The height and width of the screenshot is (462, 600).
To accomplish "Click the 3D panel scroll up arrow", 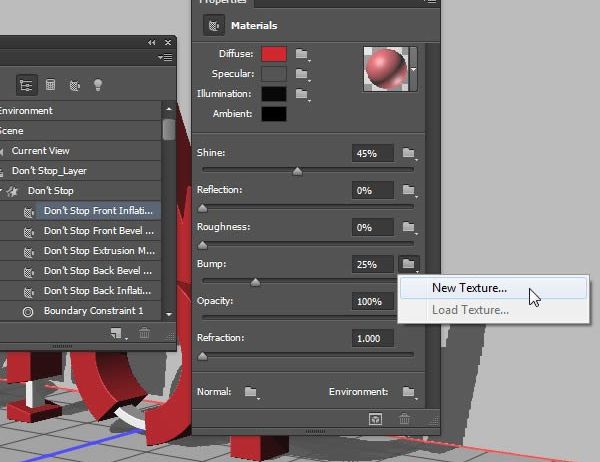I will coord(169,109).
